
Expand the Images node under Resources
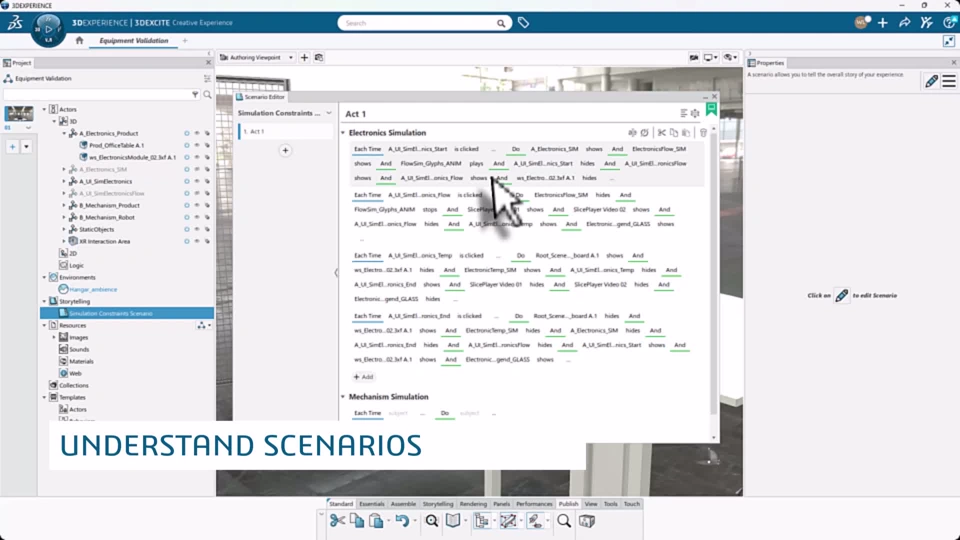tap(54, 337)
